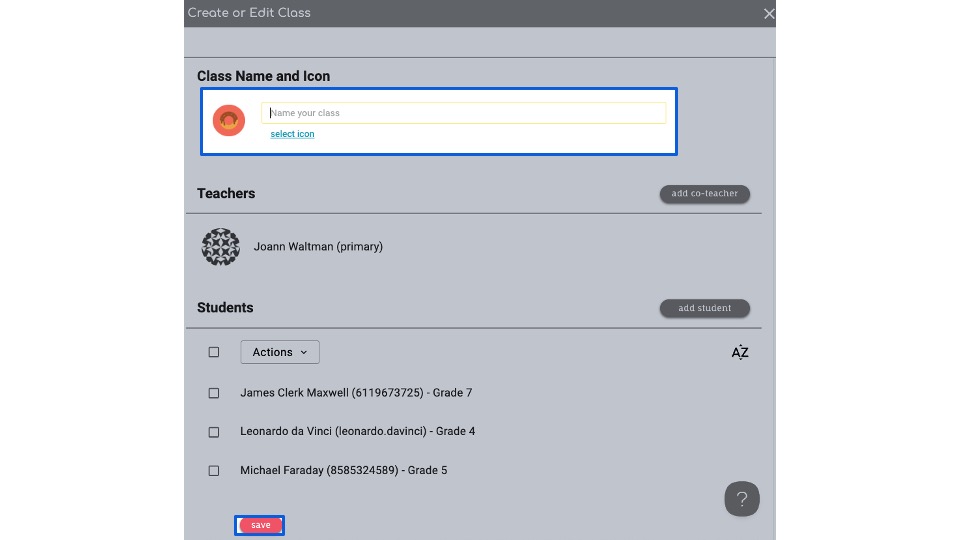Open the help question mark button
Viewport: 960px width, 540px height.
click(742, 499)
